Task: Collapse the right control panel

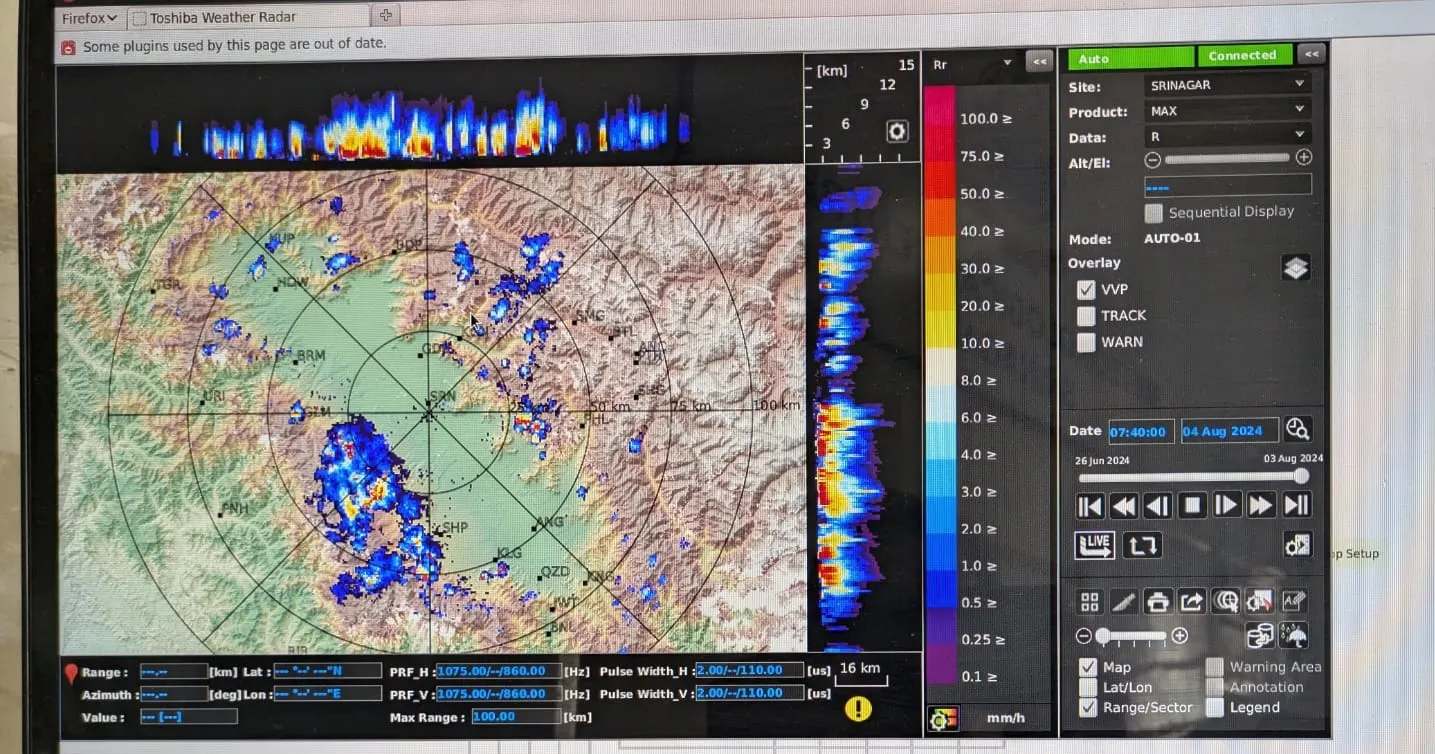Action: point(1310,54)
